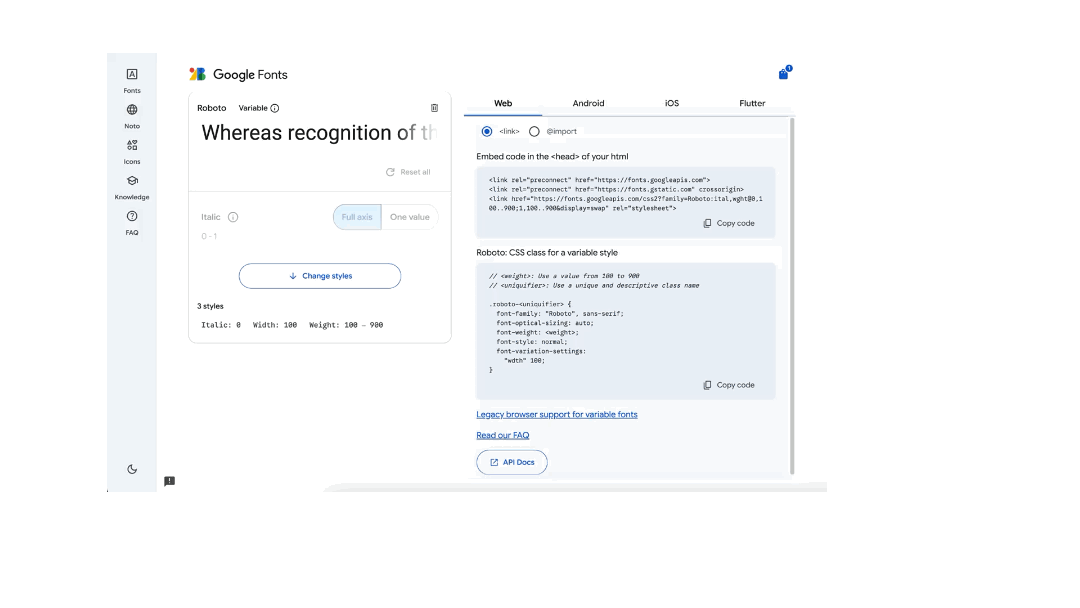The image size is (1080, 608).
Task: Copy code for the embed link snippet
Action: pos(729,223)
